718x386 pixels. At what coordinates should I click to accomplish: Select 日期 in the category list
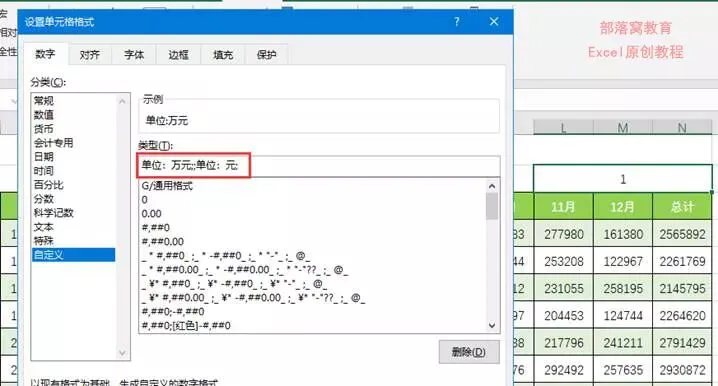click(73, 157)
